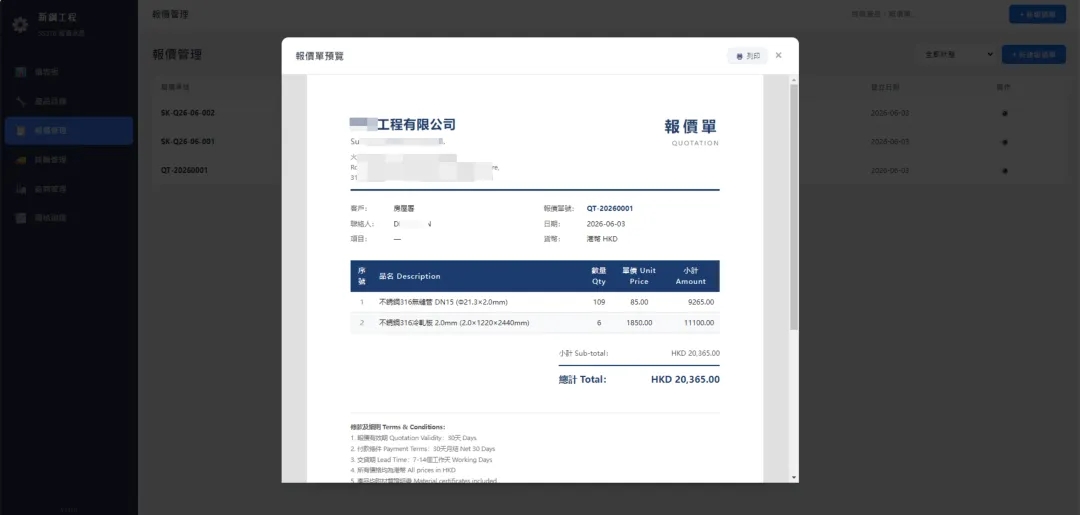Select the highlighted 報價管理 sidebar item
This screenshot has height=515, width=1080.
[69, 131]
